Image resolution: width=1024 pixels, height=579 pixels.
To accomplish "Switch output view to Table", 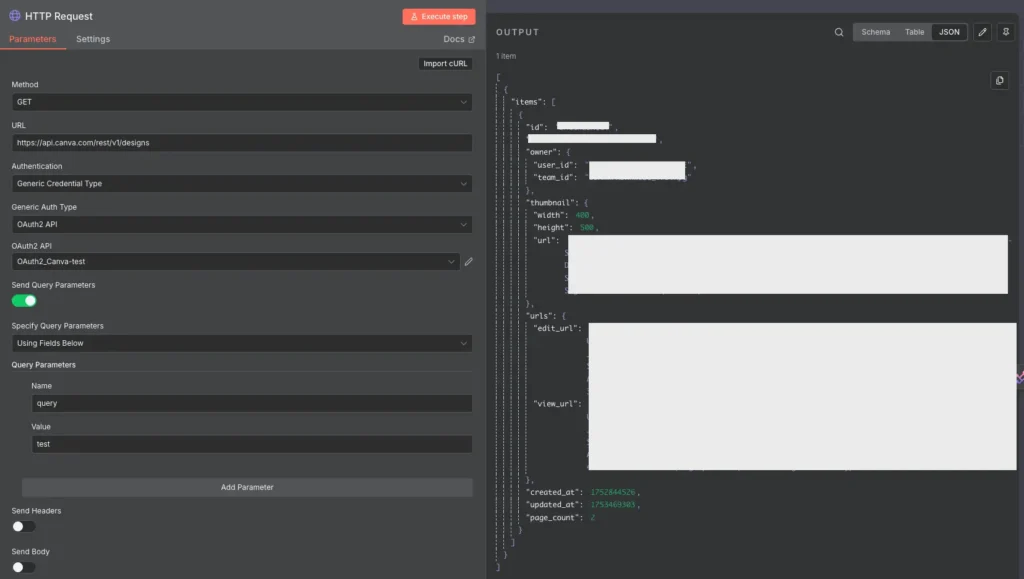I will click(x=914, y=32).
